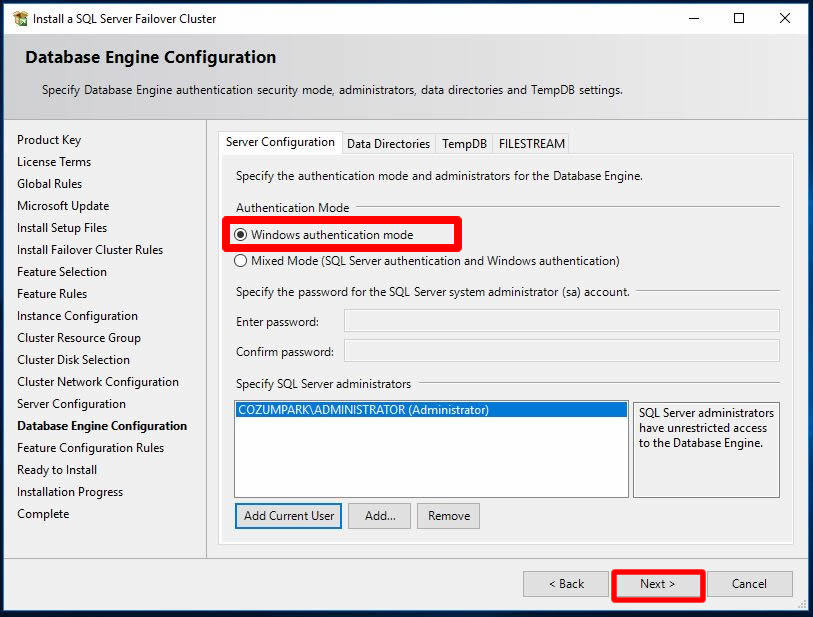Select the Server Configuration tab

coord(280,143)
